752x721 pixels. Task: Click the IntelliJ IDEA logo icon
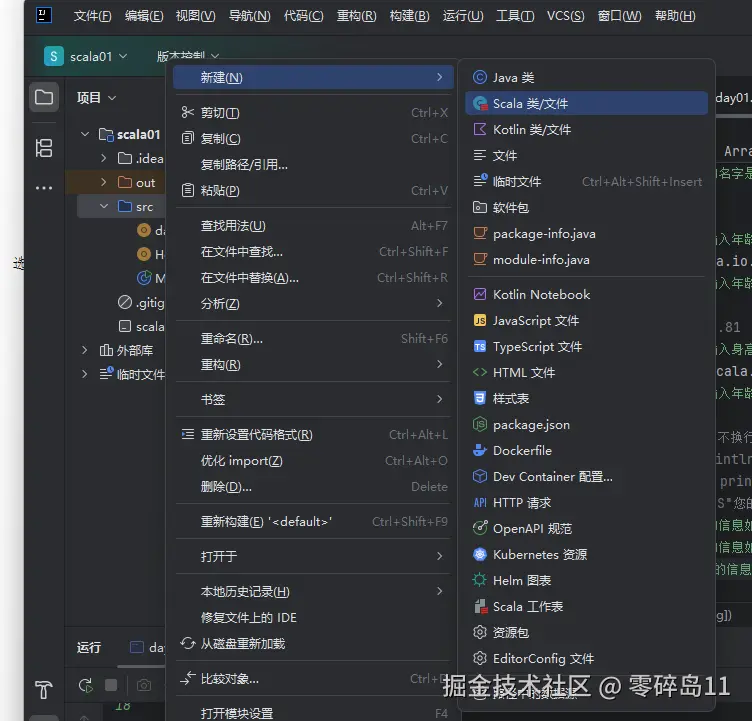point(44,15)
